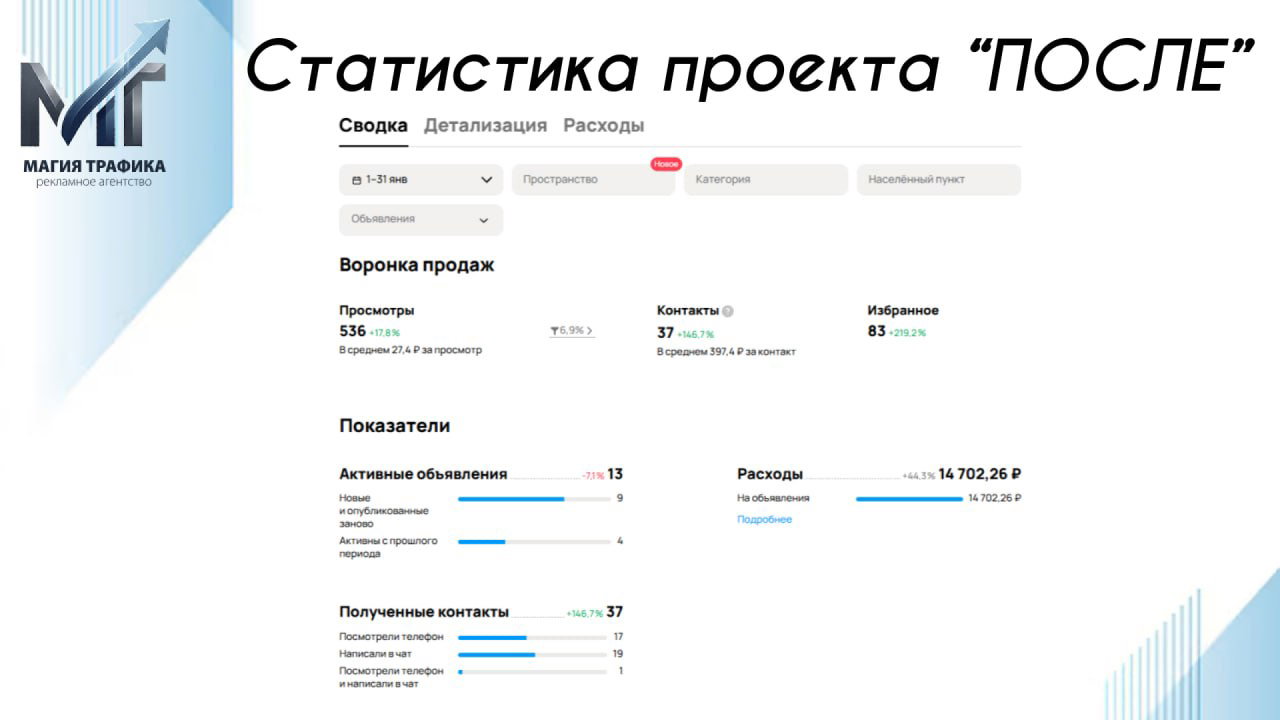Click the Показатели heading
1280x720 pixels.
click(395, 425)
